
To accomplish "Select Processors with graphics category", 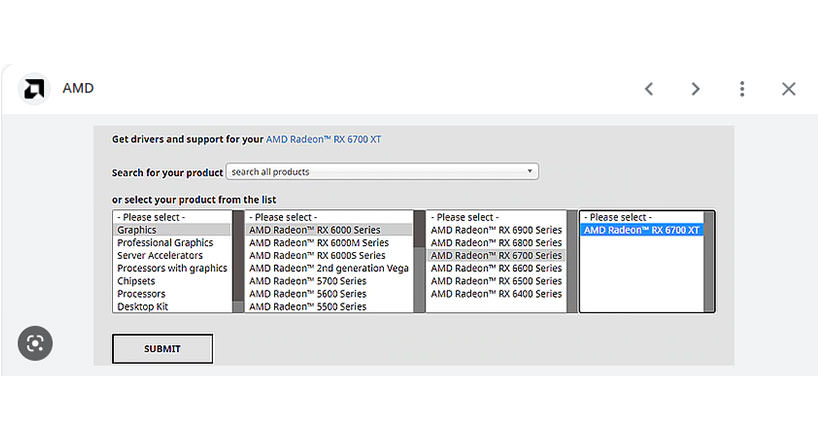I will [x=172, y=268].
